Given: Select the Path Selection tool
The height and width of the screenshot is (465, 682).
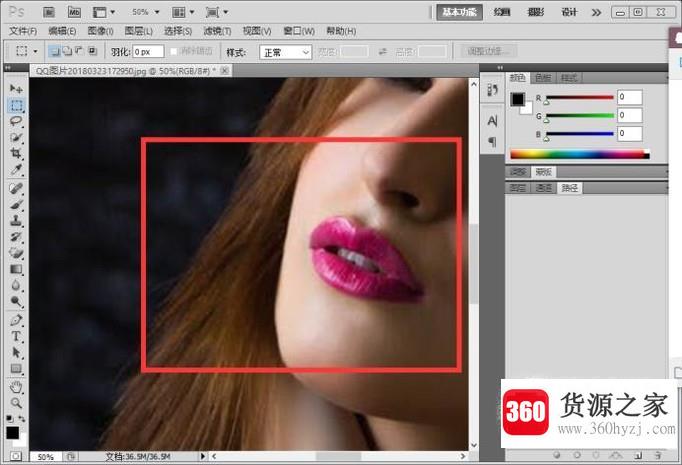Looking at the screenshot, I should [x=16, y=352].
